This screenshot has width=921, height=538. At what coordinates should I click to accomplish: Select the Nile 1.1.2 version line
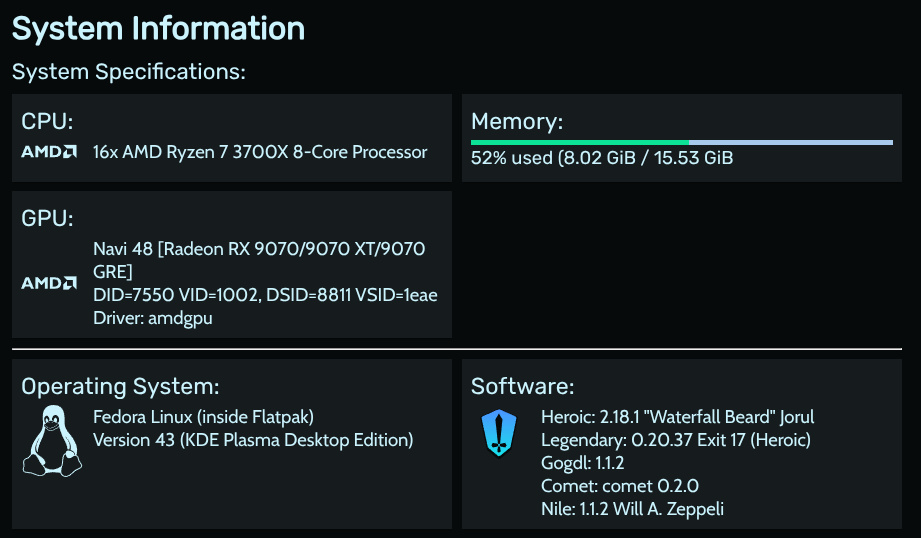click(632, 509)
